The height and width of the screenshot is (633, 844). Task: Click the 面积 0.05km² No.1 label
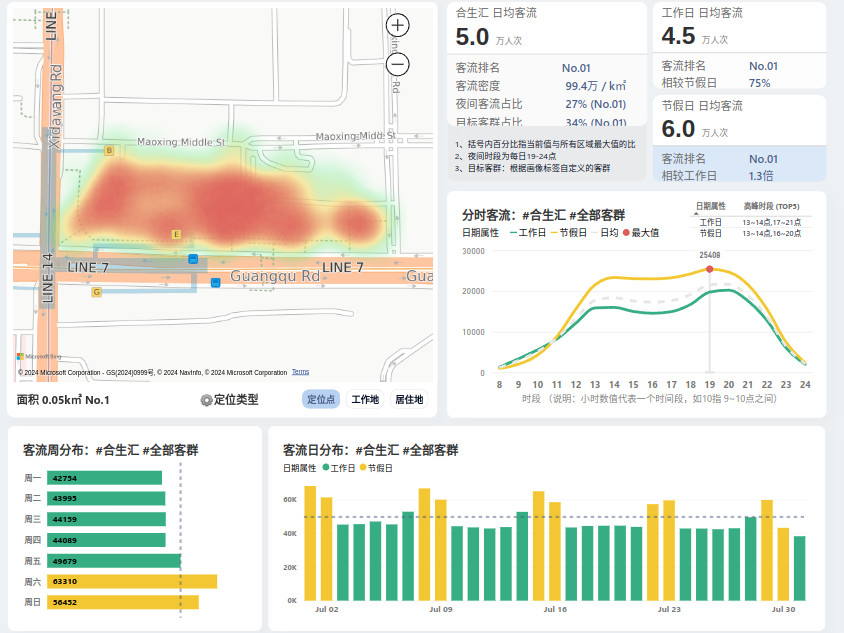pyautogui.click(x=63, y=400)
